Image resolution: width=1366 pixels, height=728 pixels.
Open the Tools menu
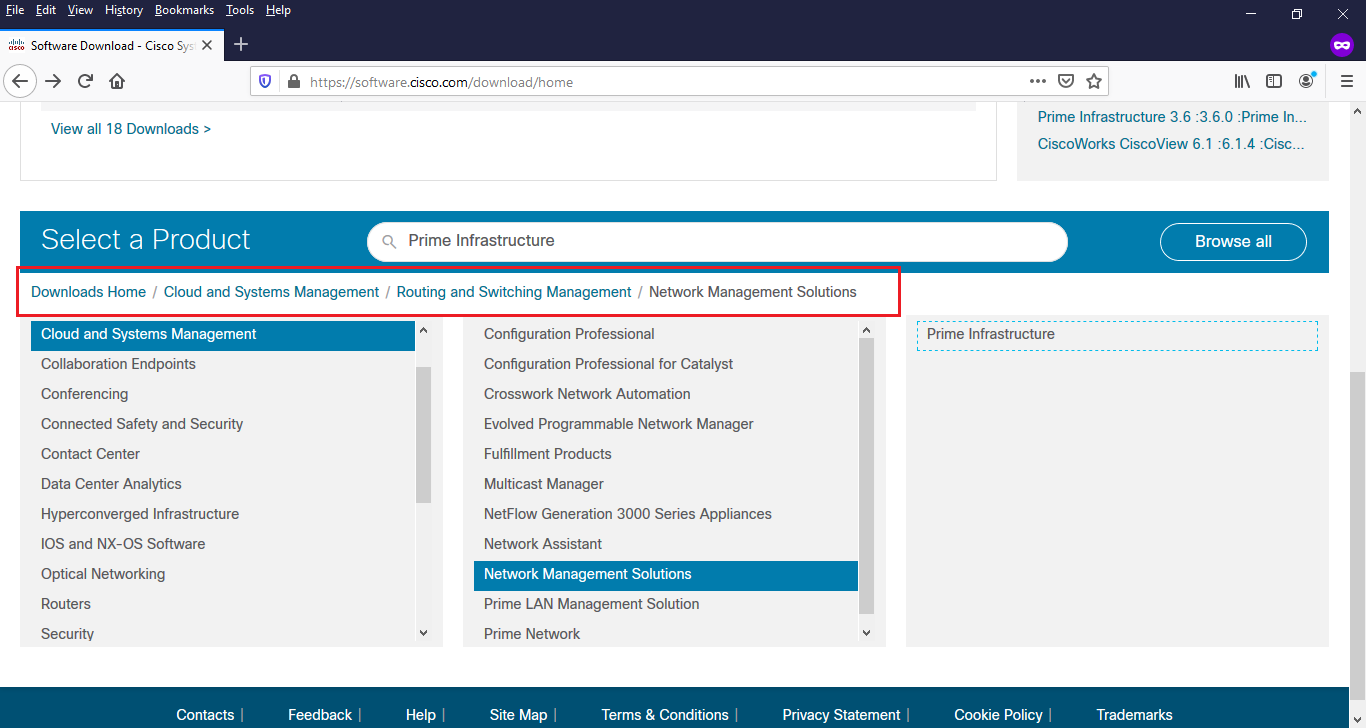point(240,10)
